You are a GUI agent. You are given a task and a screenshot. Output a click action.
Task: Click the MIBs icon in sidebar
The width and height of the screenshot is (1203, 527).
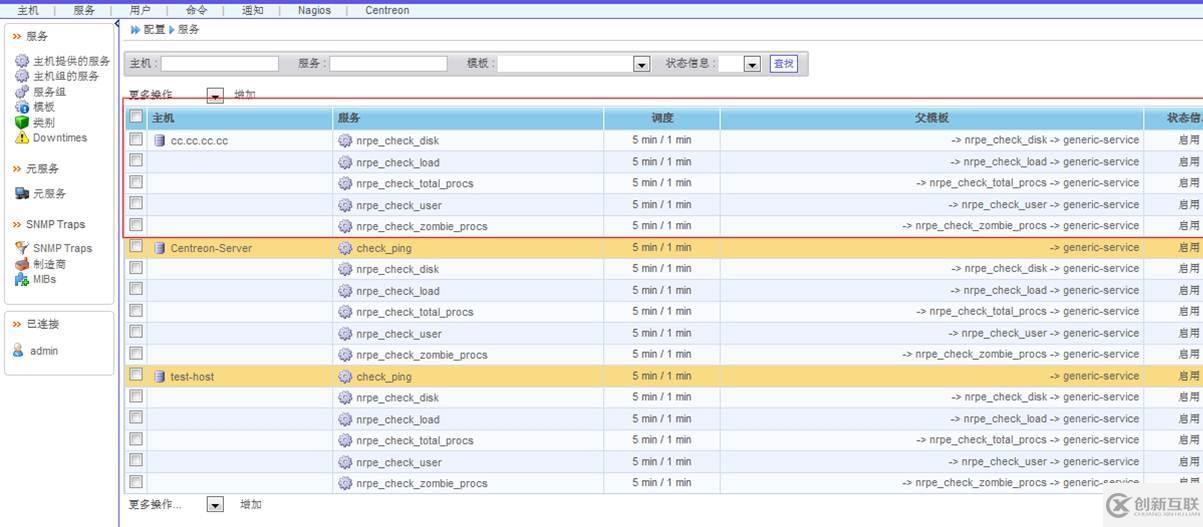[22, 279]
